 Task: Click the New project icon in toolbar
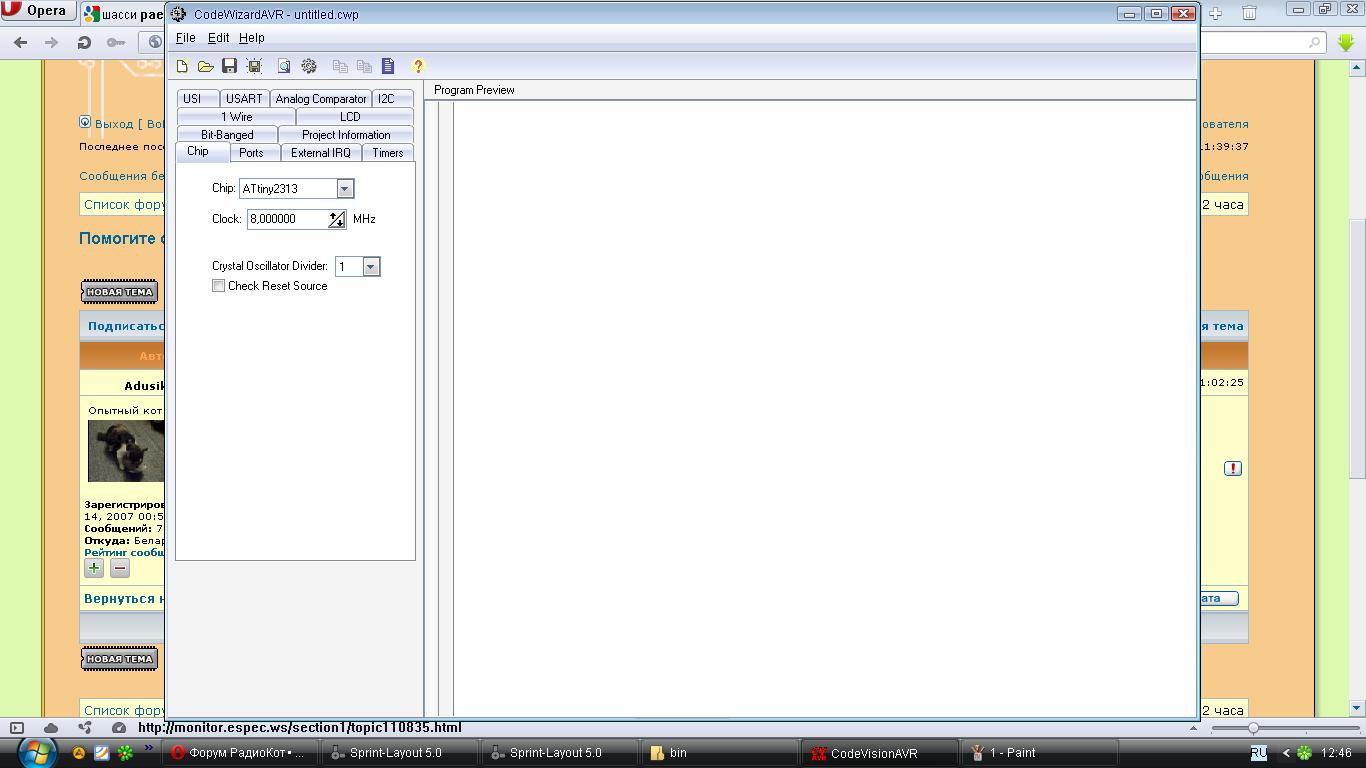click(x=182, y=66)
